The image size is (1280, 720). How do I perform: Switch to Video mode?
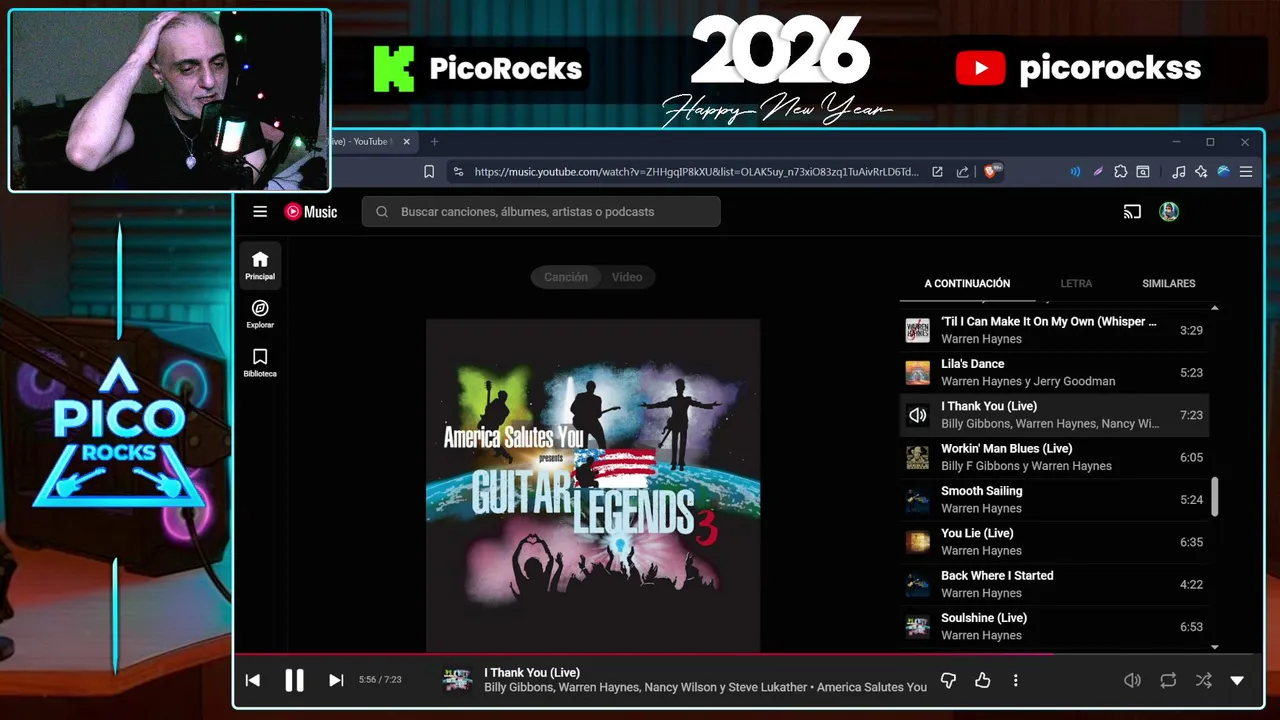click(627, 277)
